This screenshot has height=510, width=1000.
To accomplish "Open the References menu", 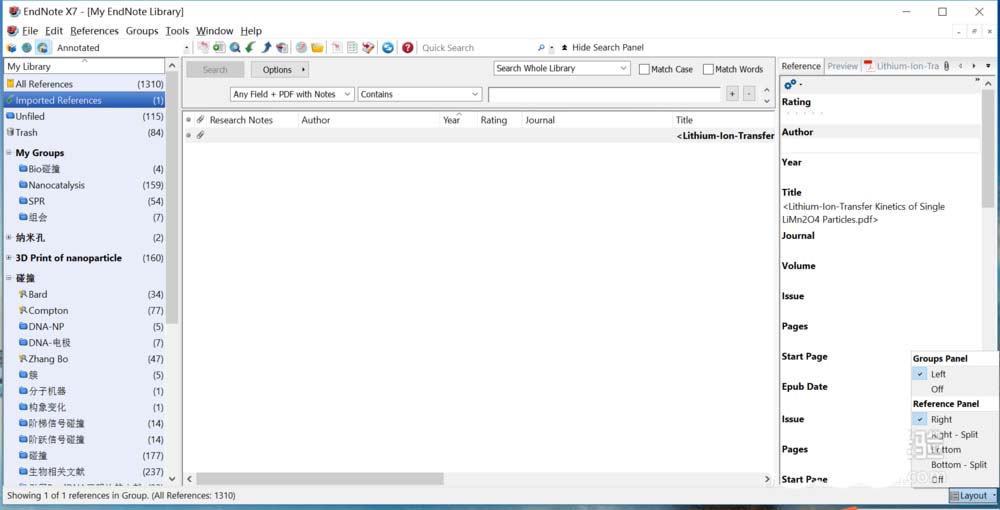I will tap(94, 31).
